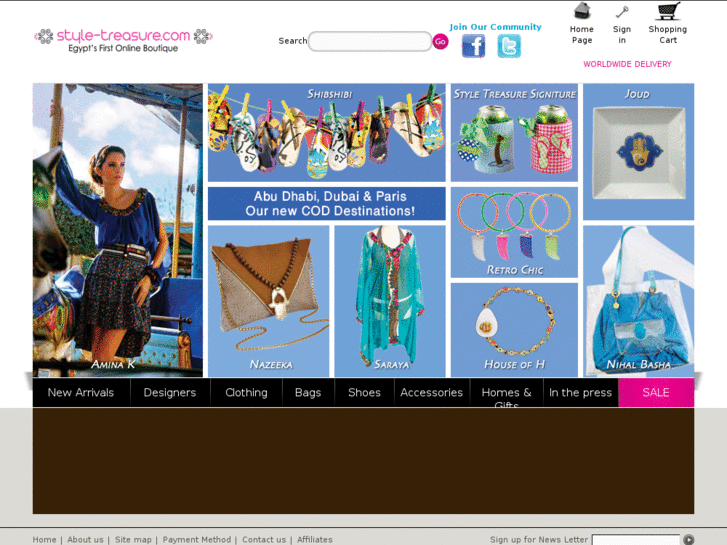Image resolution: width=727 pixels, height=545 pixels.
Task: Open the Amina K model photo
Action: pos(118,230)
